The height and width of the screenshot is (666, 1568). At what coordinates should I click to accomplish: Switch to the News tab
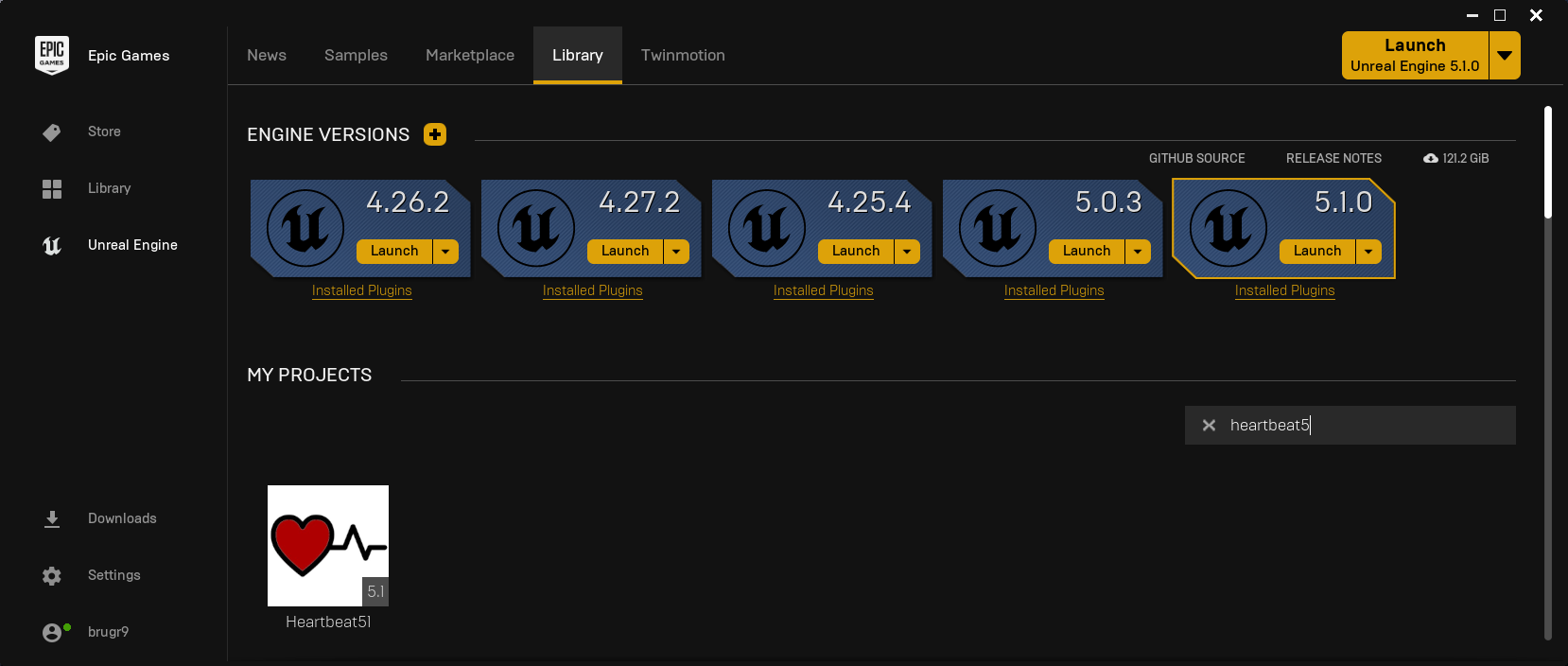267,56
